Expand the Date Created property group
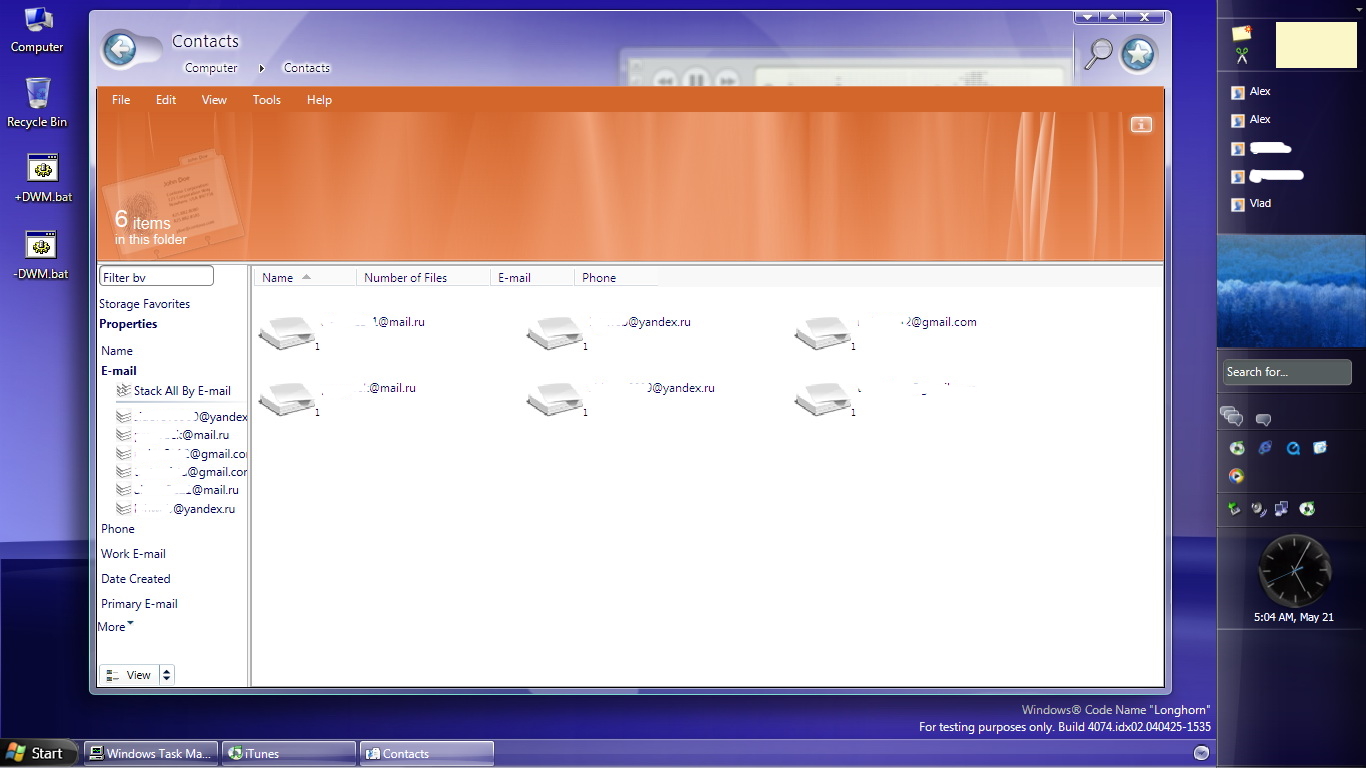This screenshot has width=1366, height=768. click(136, 579)
